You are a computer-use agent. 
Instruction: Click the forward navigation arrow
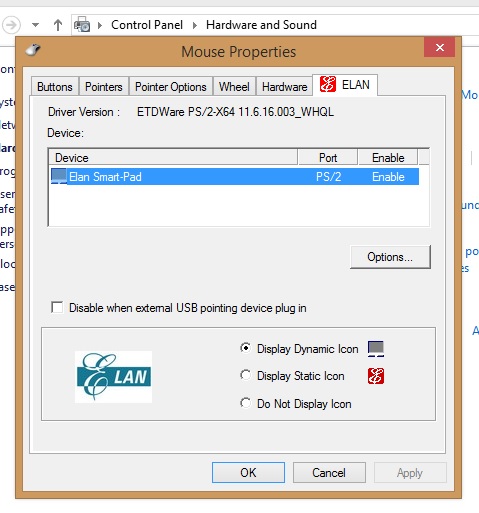tap(11, 25)
